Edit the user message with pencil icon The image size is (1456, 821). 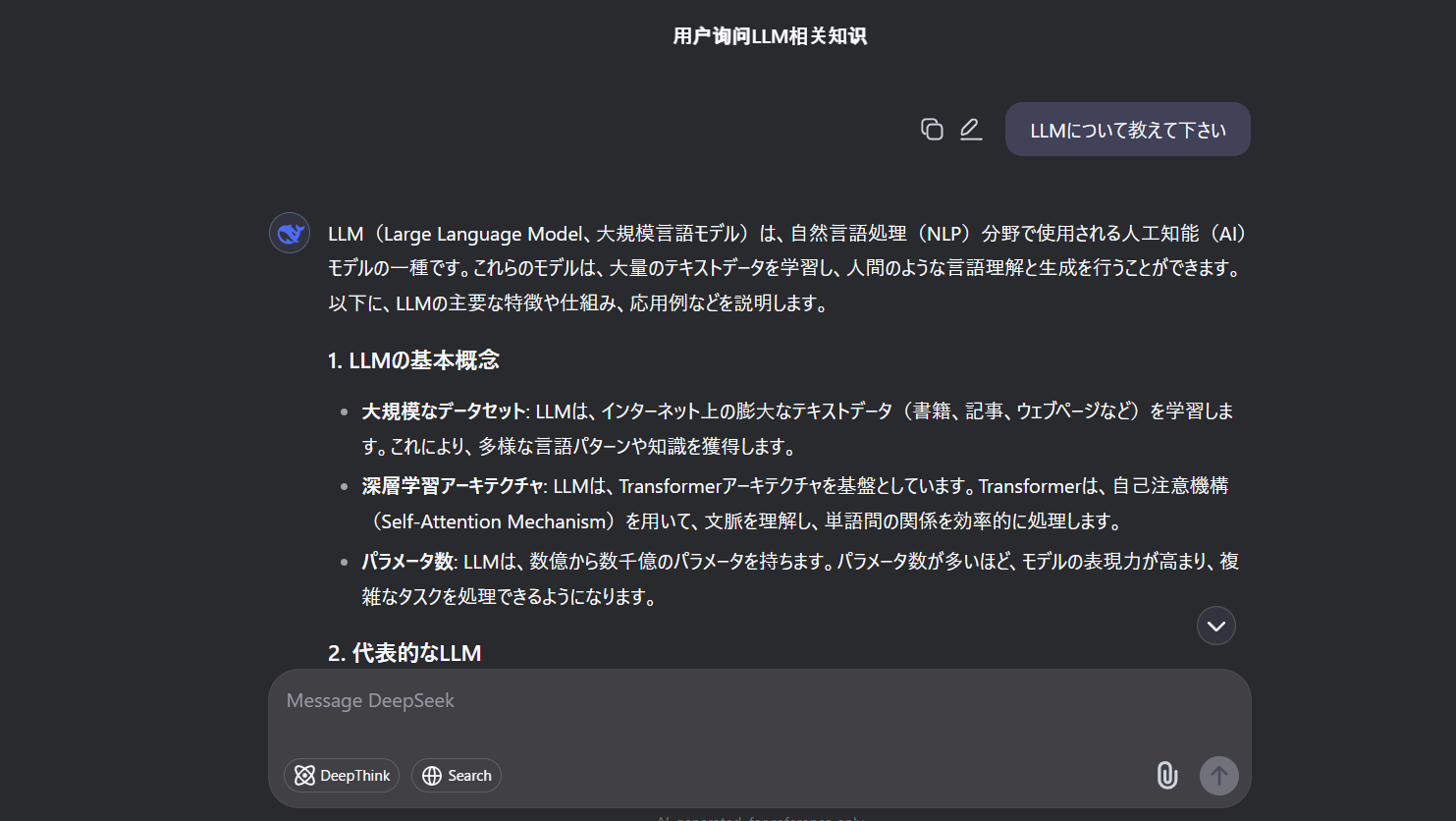tap(971, 129)
